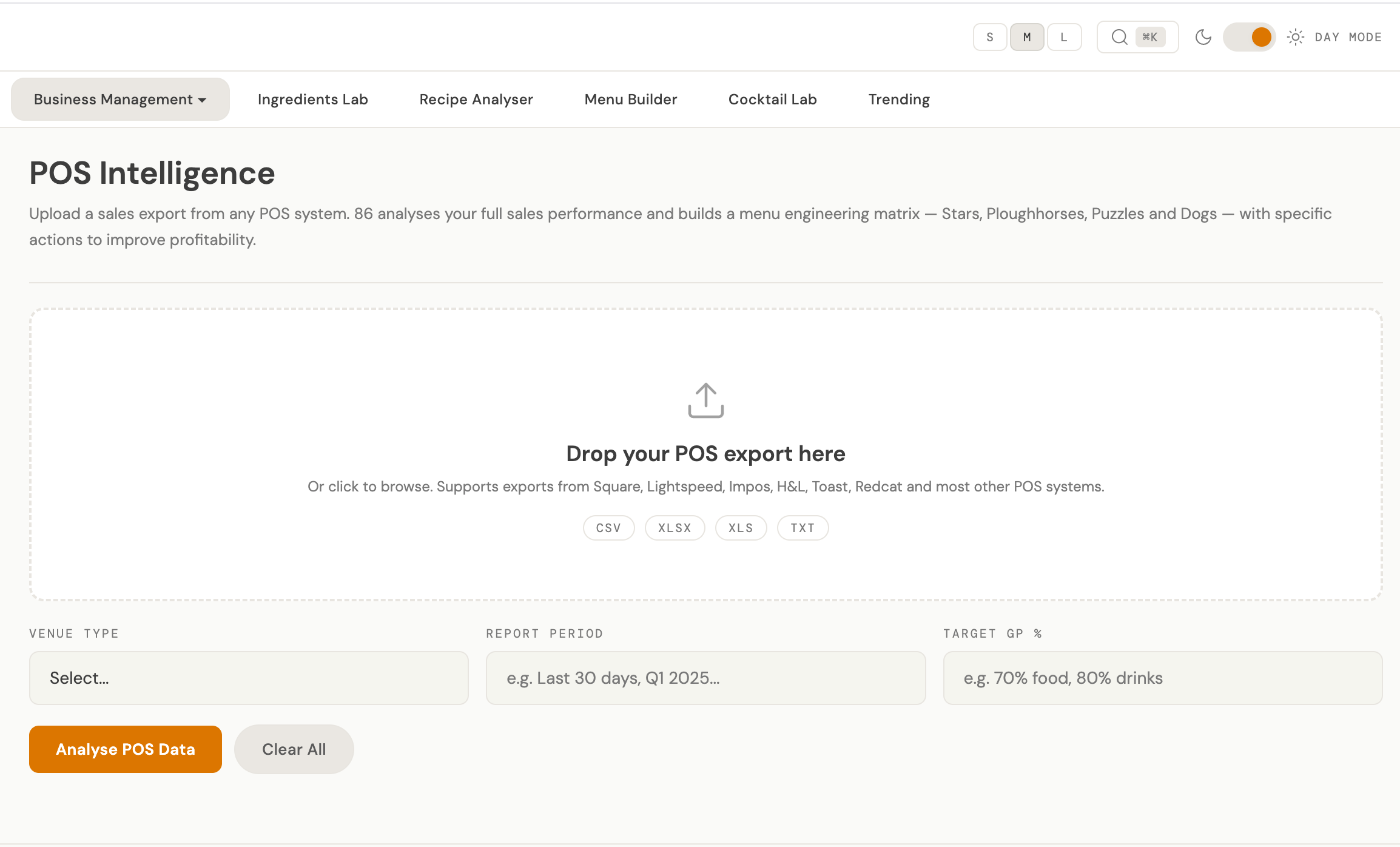Click the Report Period input field
The width and height of the screenshot is (1400, 847).
point(705,678)
